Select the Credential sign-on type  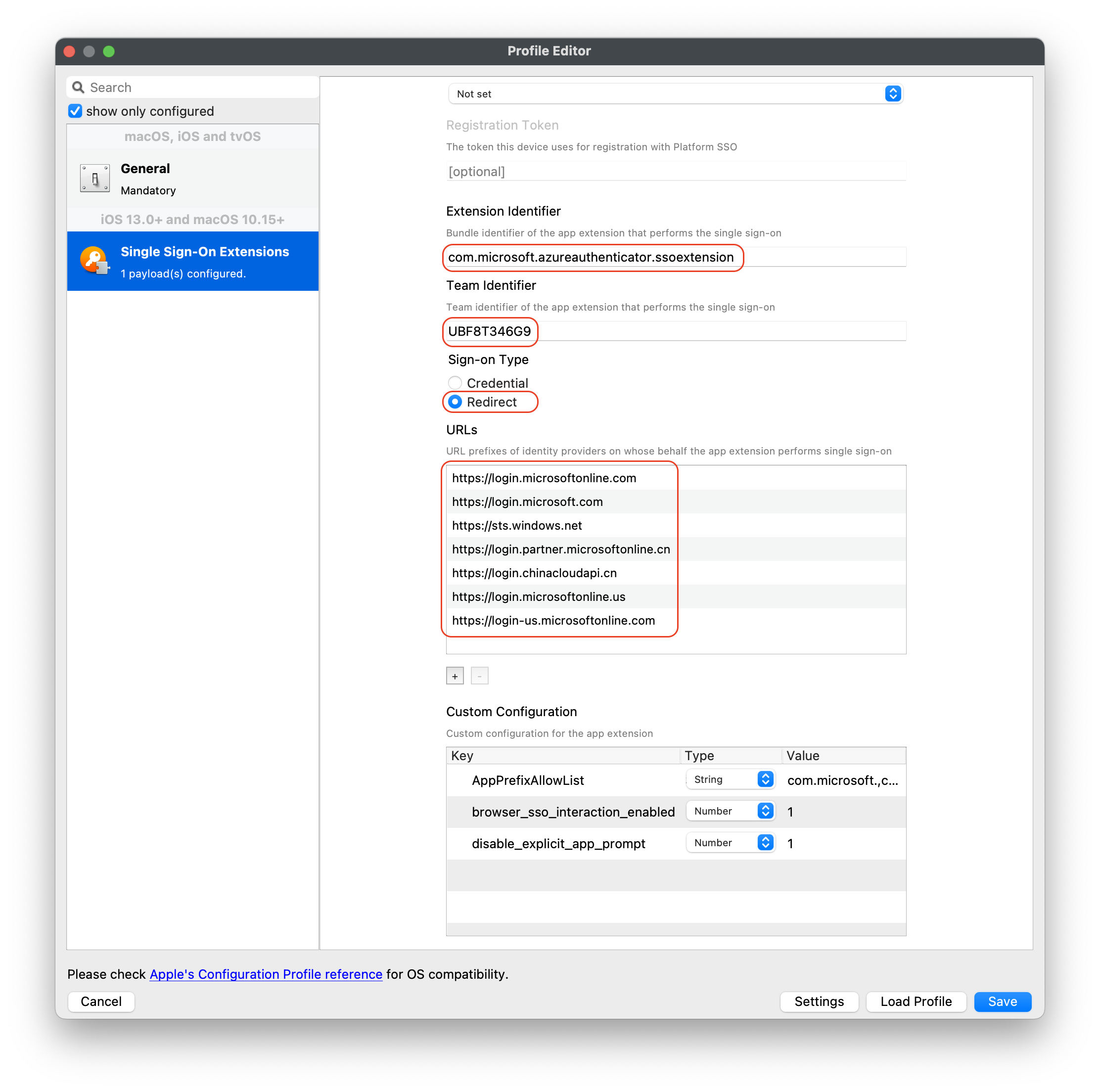(x=455, y=383)
